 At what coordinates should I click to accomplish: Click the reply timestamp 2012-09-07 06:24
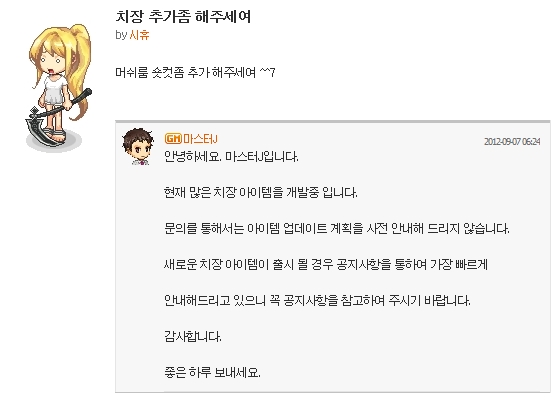pos(512,142)
